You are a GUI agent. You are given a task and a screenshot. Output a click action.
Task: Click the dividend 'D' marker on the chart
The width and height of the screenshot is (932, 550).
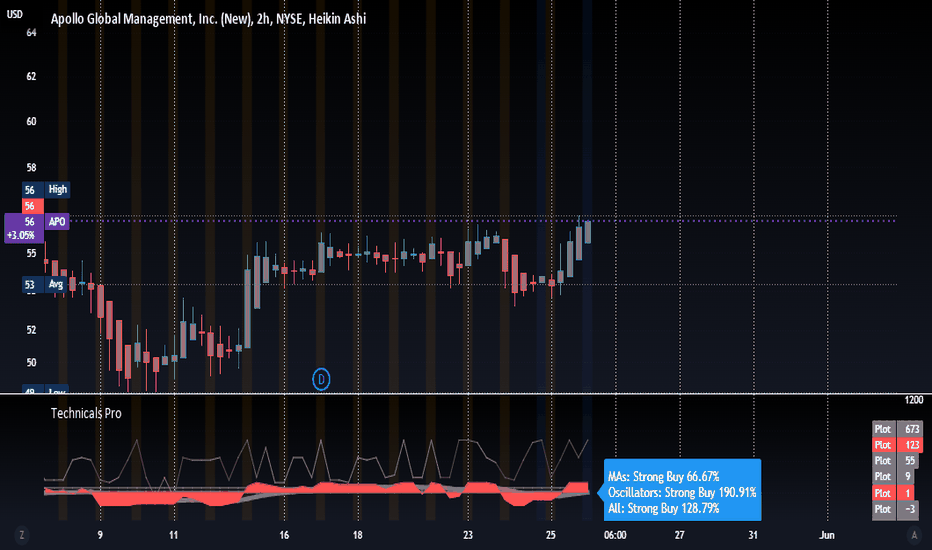(x=321, y=379)
